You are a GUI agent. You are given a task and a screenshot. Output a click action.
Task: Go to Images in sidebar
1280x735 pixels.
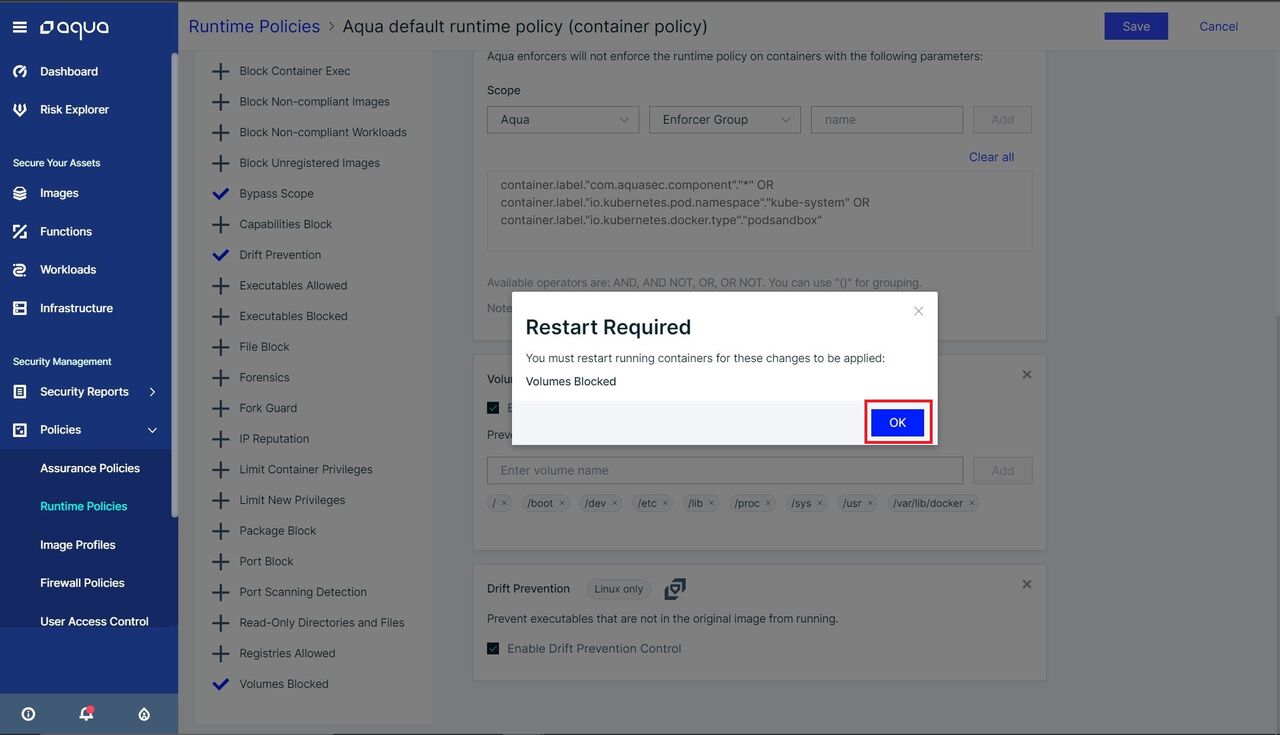pyautogui.click(x=59, y=193)
